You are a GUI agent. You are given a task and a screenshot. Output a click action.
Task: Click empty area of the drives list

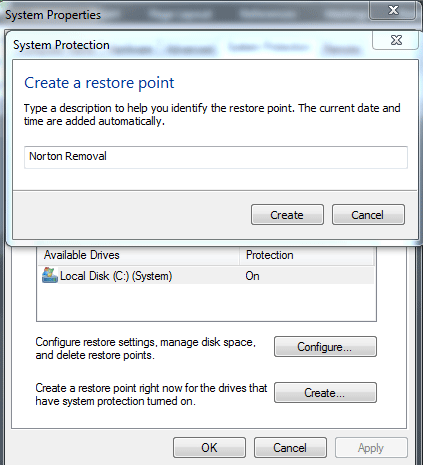tap(206, 303)
